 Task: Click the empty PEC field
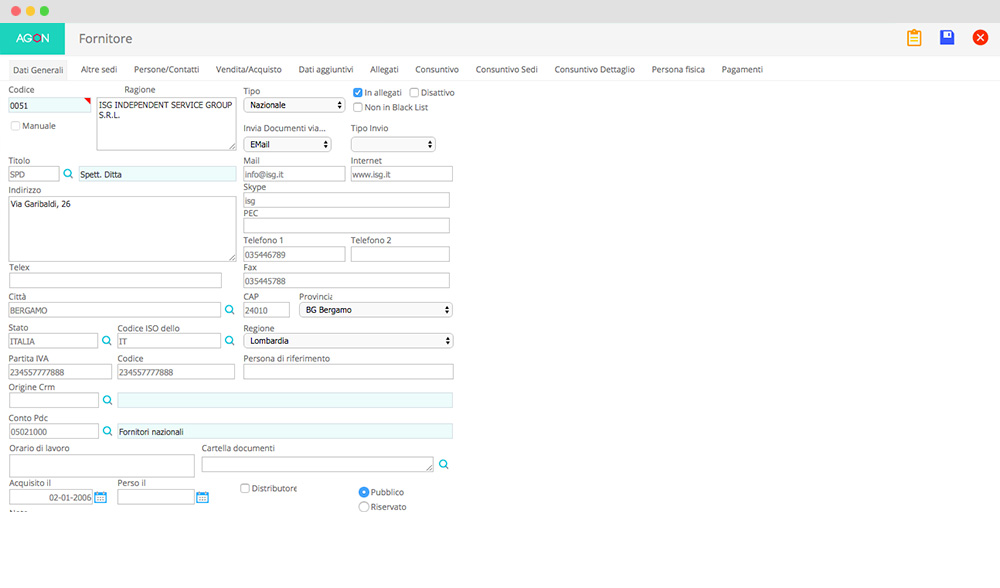click(x=346, y=226)
